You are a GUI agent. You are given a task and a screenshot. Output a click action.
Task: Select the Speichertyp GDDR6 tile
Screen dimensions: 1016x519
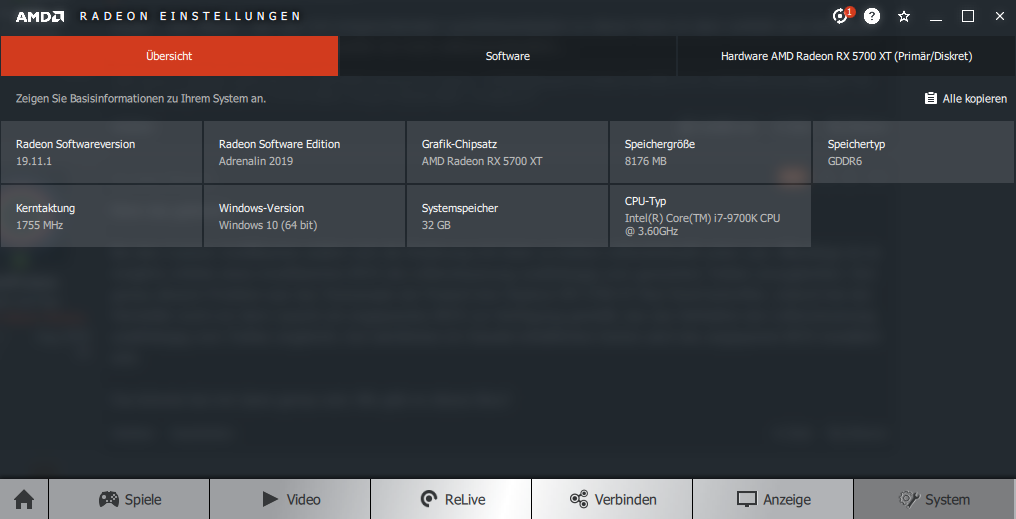913,152
